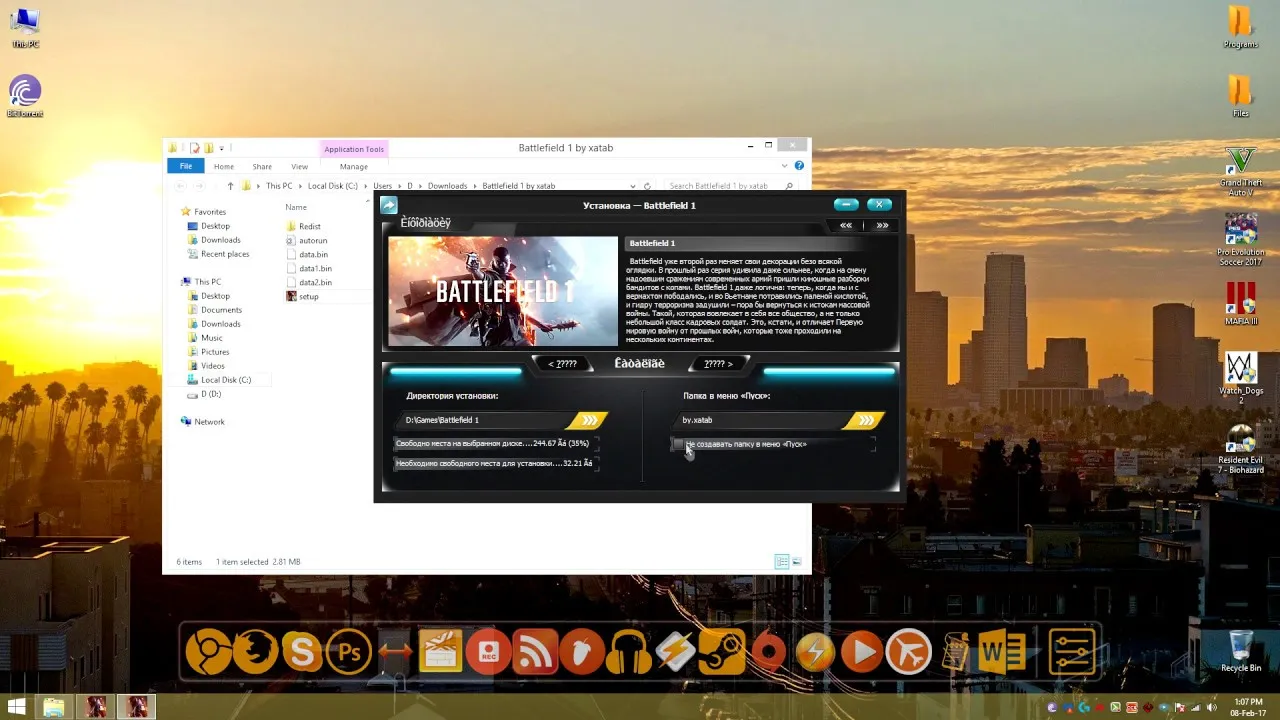The image size is (1280, 720).
Task: Click Downloads in the address breadcrumb
Action: coord(447,186)
